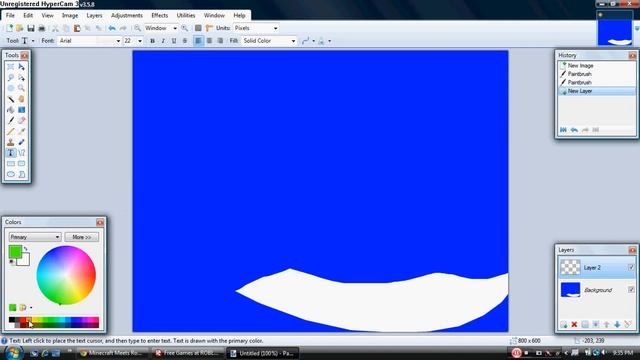Open the antialiasing mode dropdown arrow
640x360 pixels.
[x=313, y=41]
